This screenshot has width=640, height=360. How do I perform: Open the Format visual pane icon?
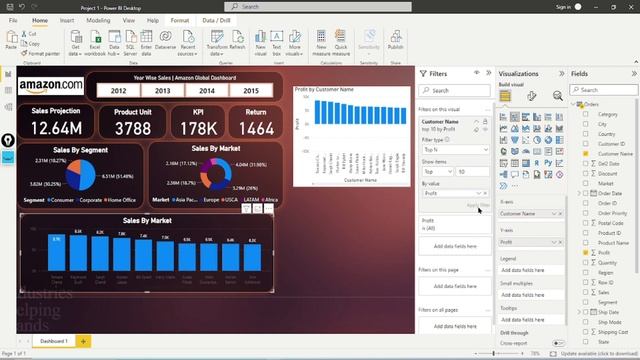click(531, 96)
